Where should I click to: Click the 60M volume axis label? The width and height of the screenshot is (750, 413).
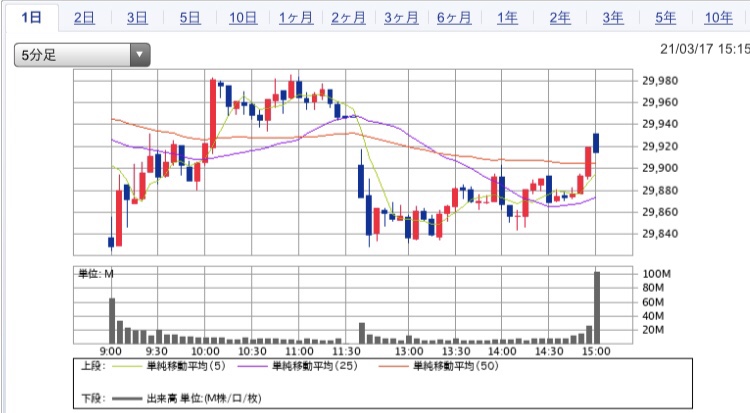(653, 302)
